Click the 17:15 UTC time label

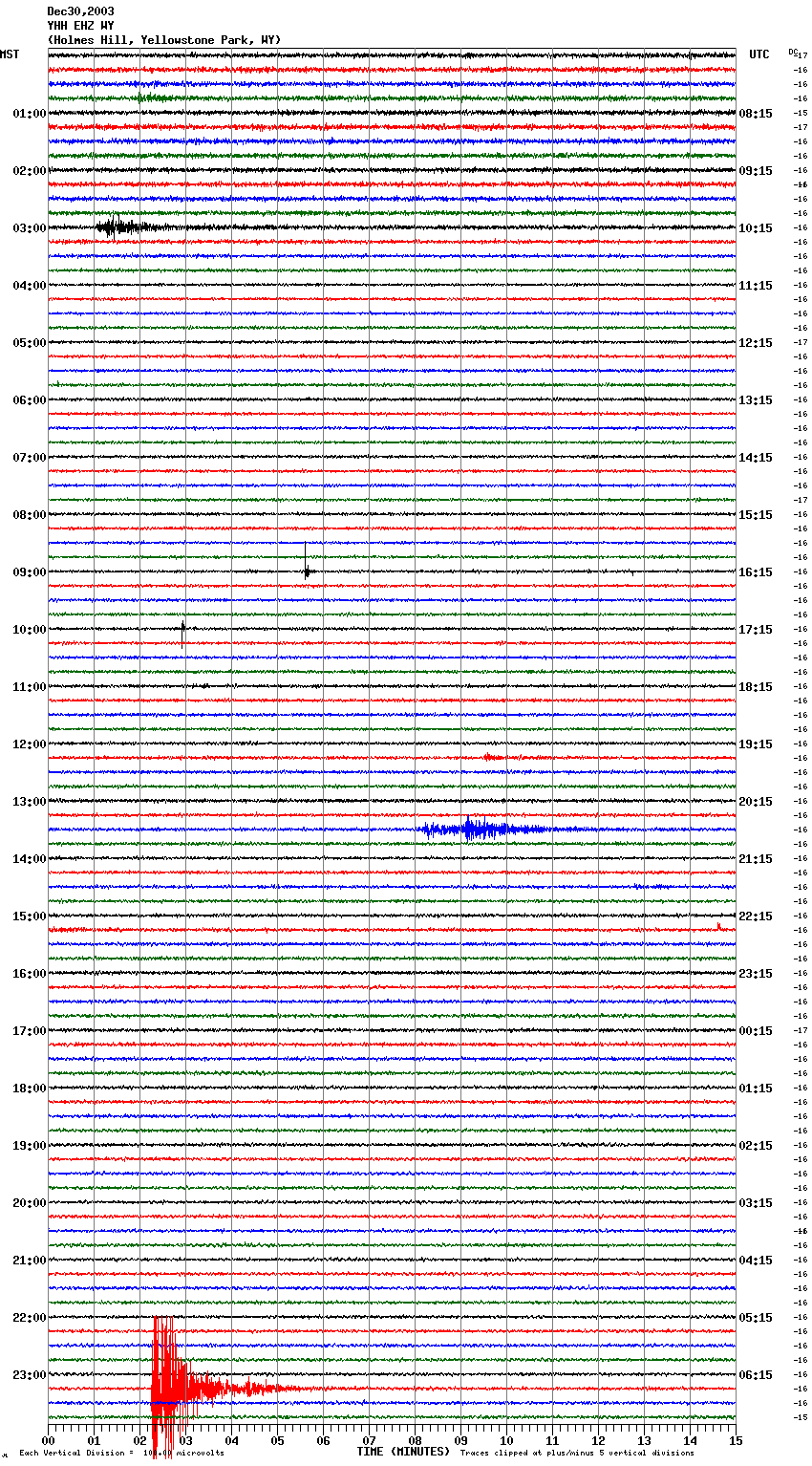(x=756, y=630)
